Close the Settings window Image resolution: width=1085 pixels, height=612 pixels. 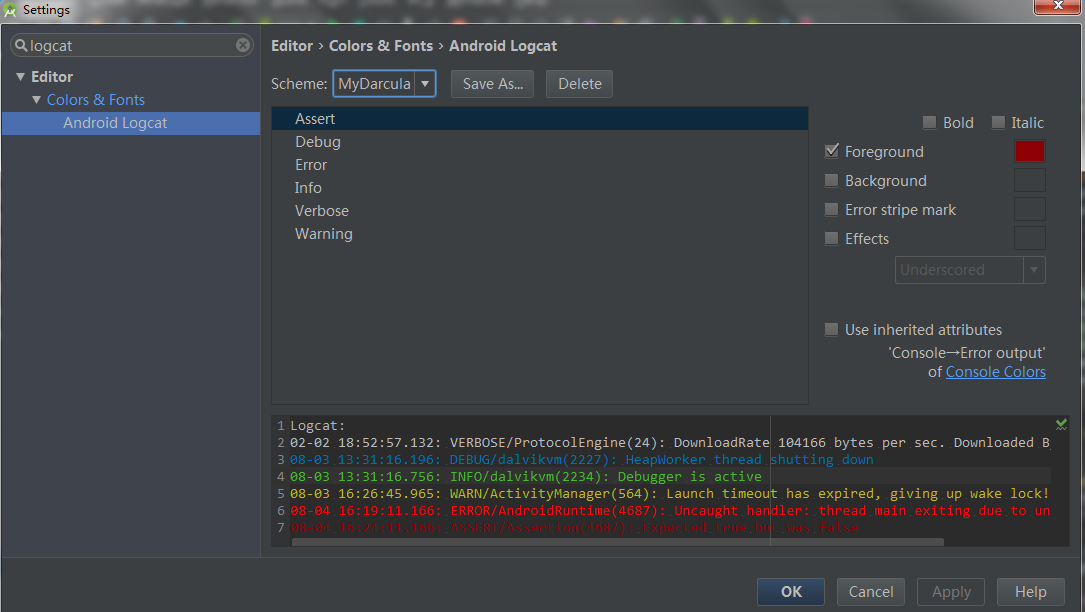point(1057,6)
